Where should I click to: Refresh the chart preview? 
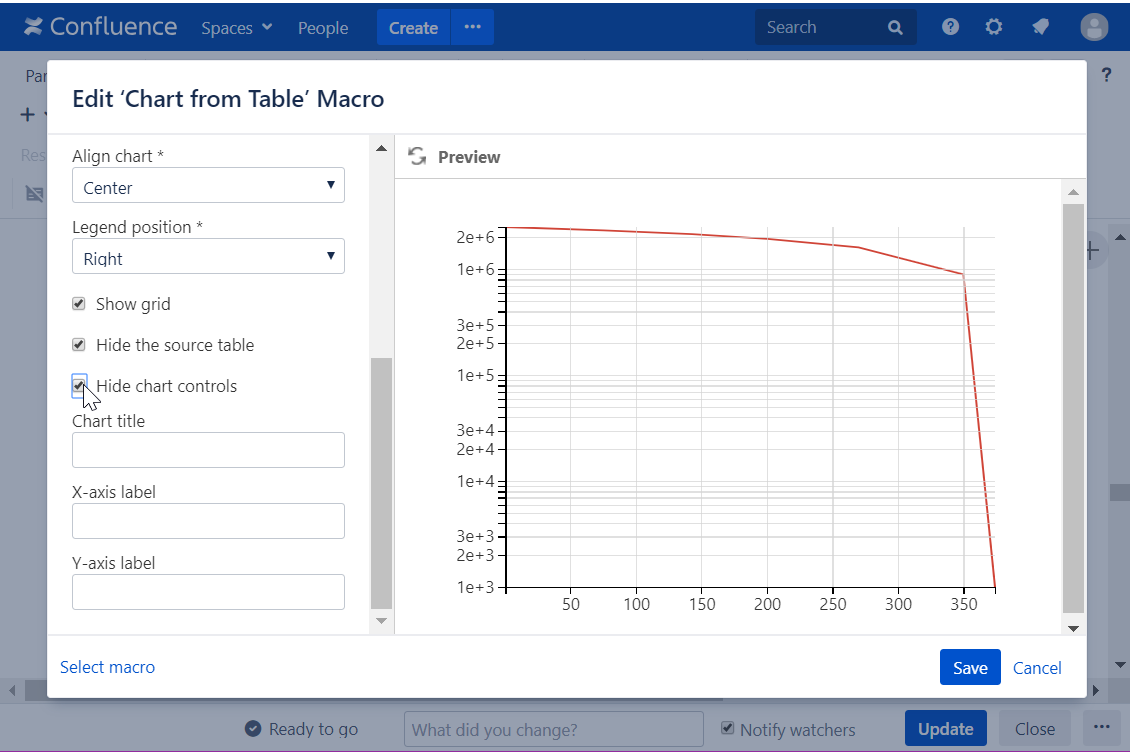(x=417, y=156)
